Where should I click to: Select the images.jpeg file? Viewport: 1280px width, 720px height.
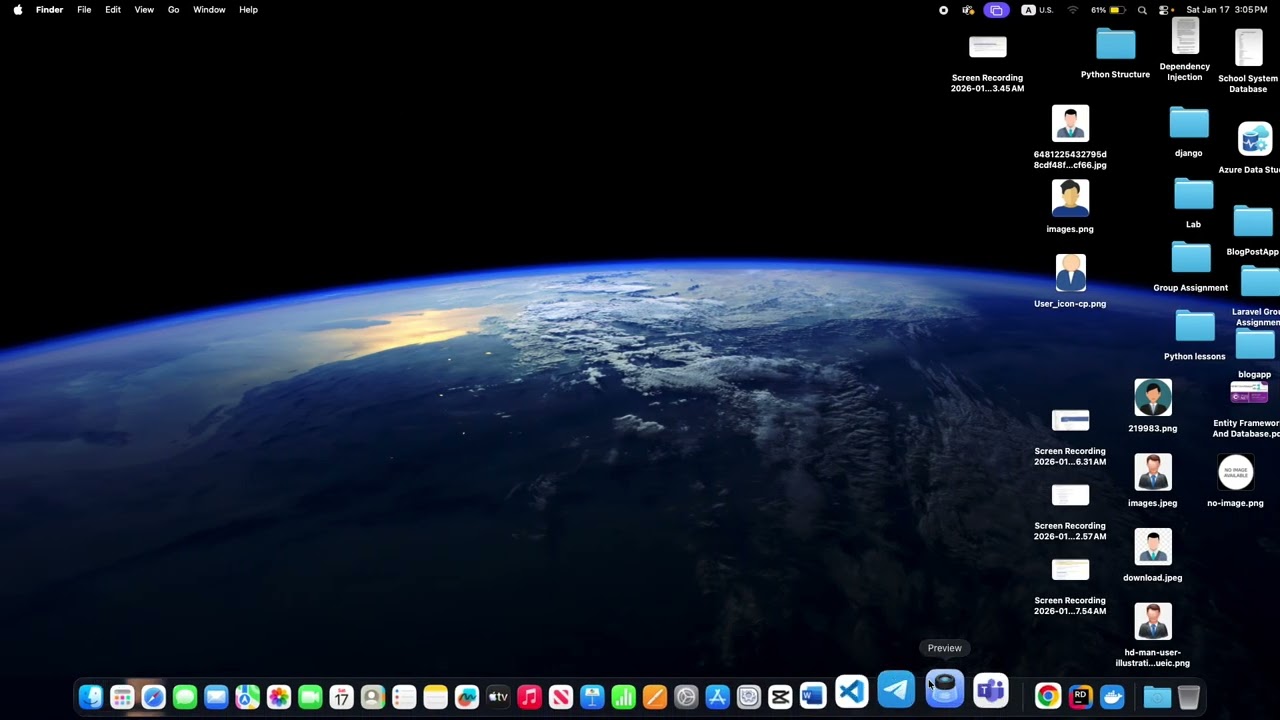(x=1153, y=480)
